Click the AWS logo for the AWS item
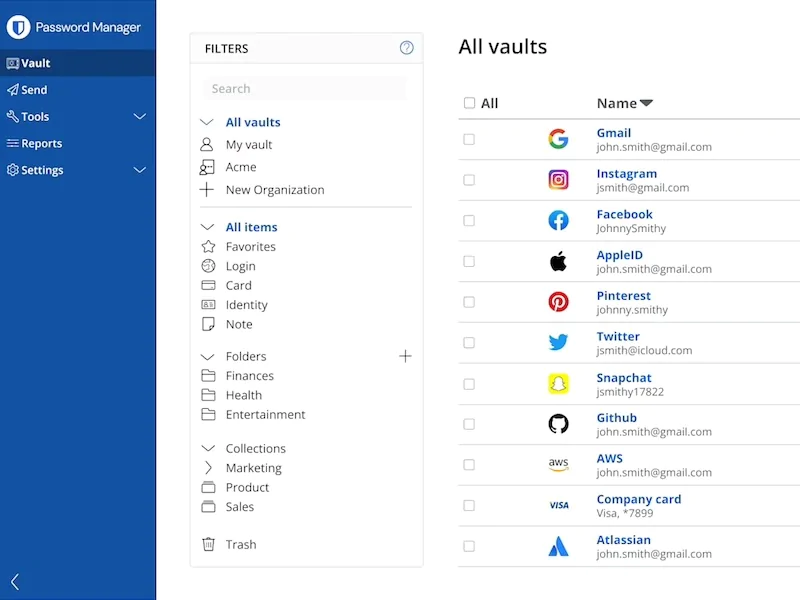The height and width of the screenshot is (600, 800). click(x=558, y=465)
